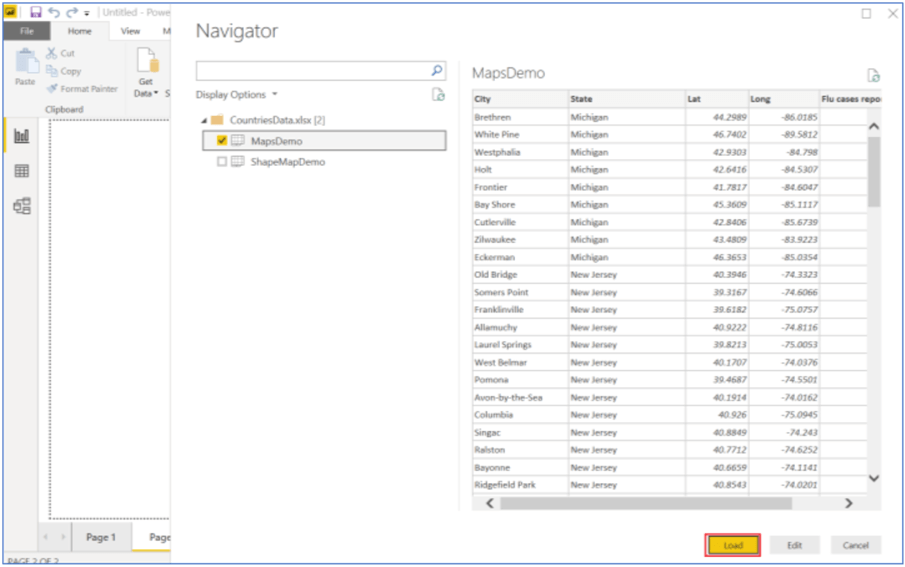This screenshot has height=567, width=905.
Task: Click the 44.2989 latitude cell
Action: (717, 117)
